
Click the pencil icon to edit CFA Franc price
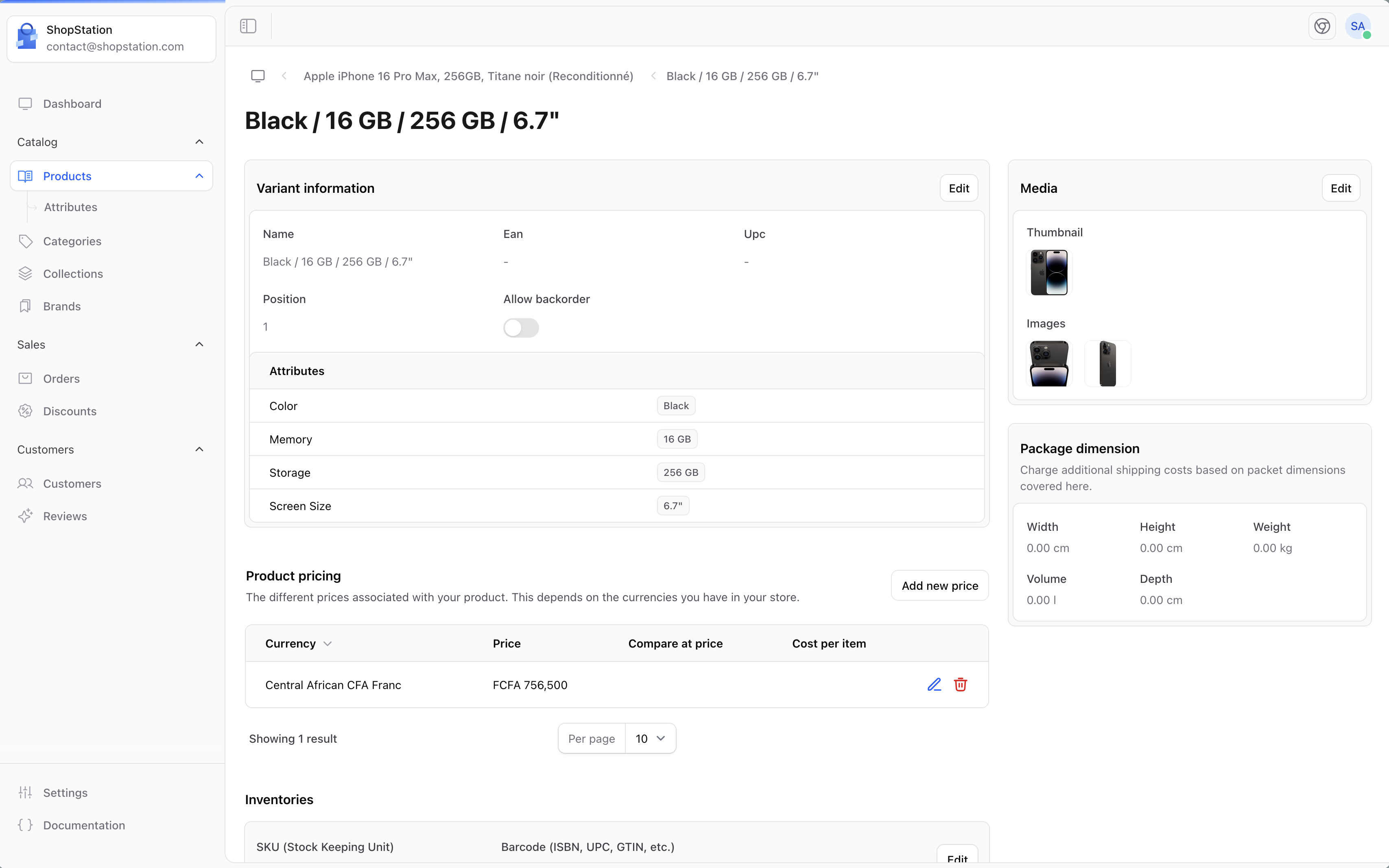[x=934, y=684]
